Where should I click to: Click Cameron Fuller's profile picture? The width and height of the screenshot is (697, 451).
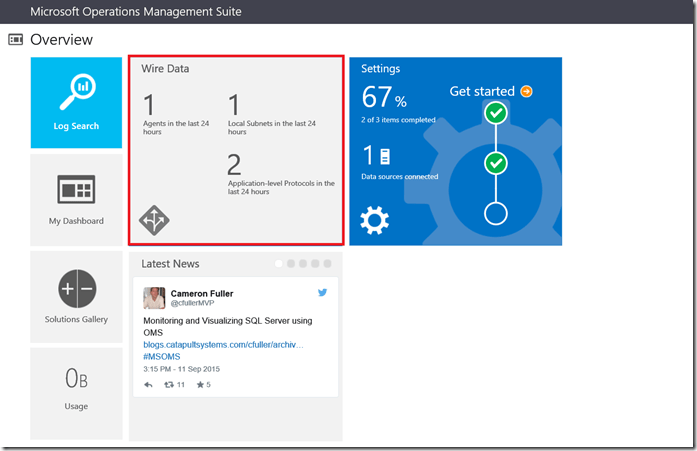pos(154,298)
